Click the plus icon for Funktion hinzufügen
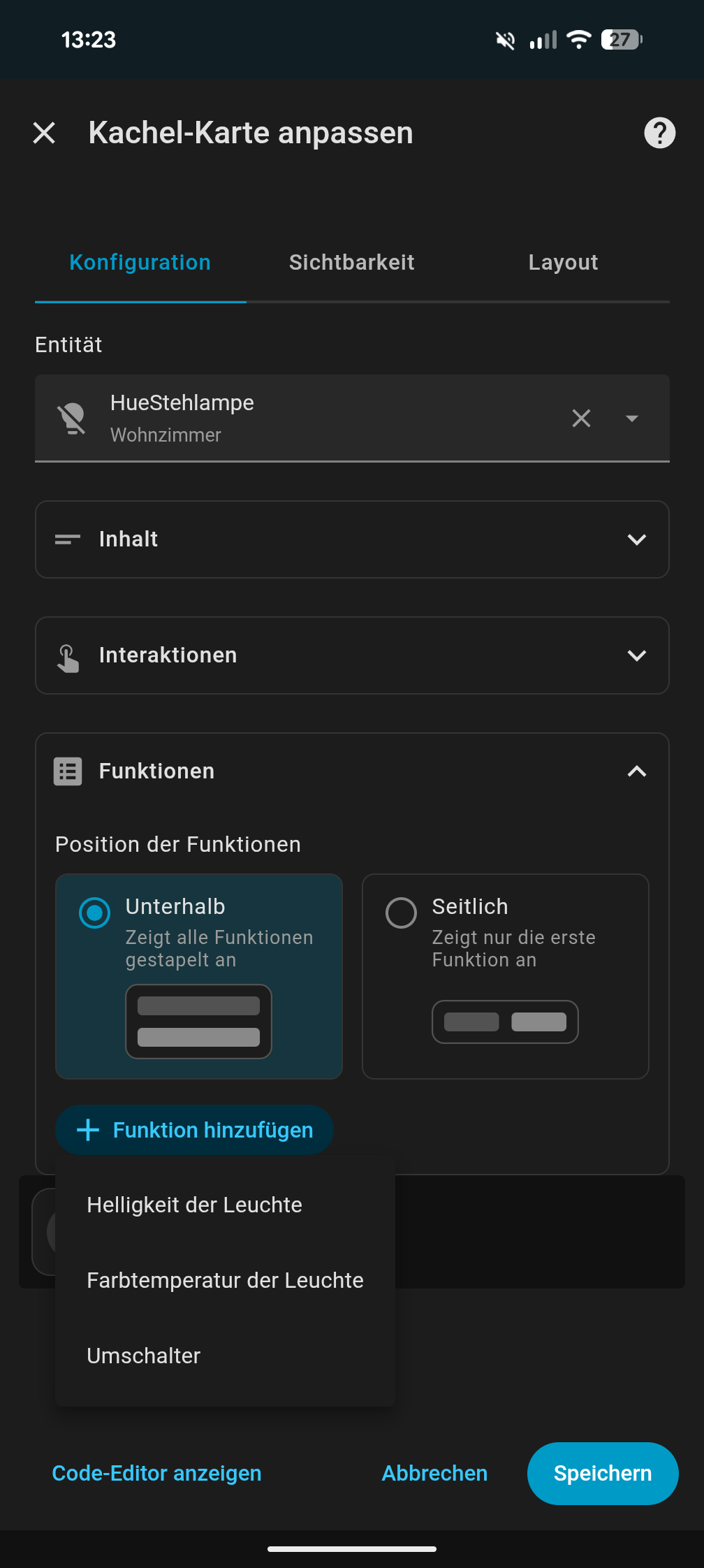This screenshot has width=704, height=1568. [x=88, y=1130]
